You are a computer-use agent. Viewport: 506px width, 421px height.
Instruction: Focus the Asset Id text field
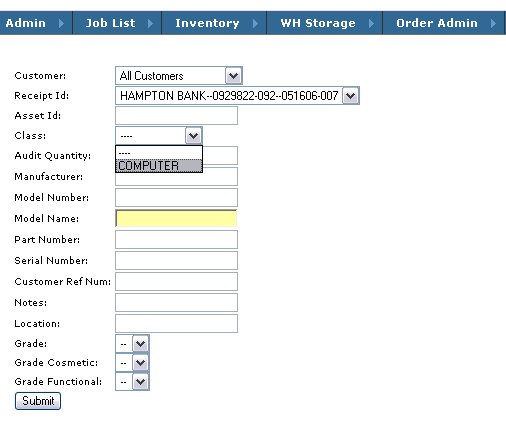176,116
